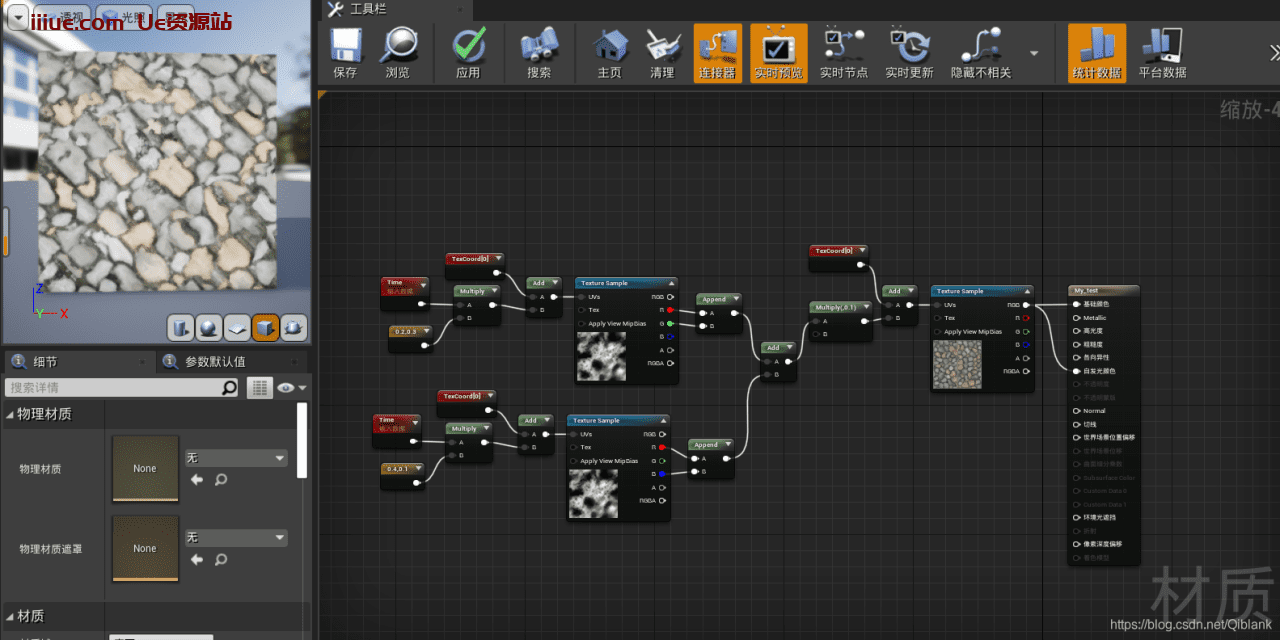
Task: Click the Apply (应用) green checkmark icon
Action: (x=468, y=52)
